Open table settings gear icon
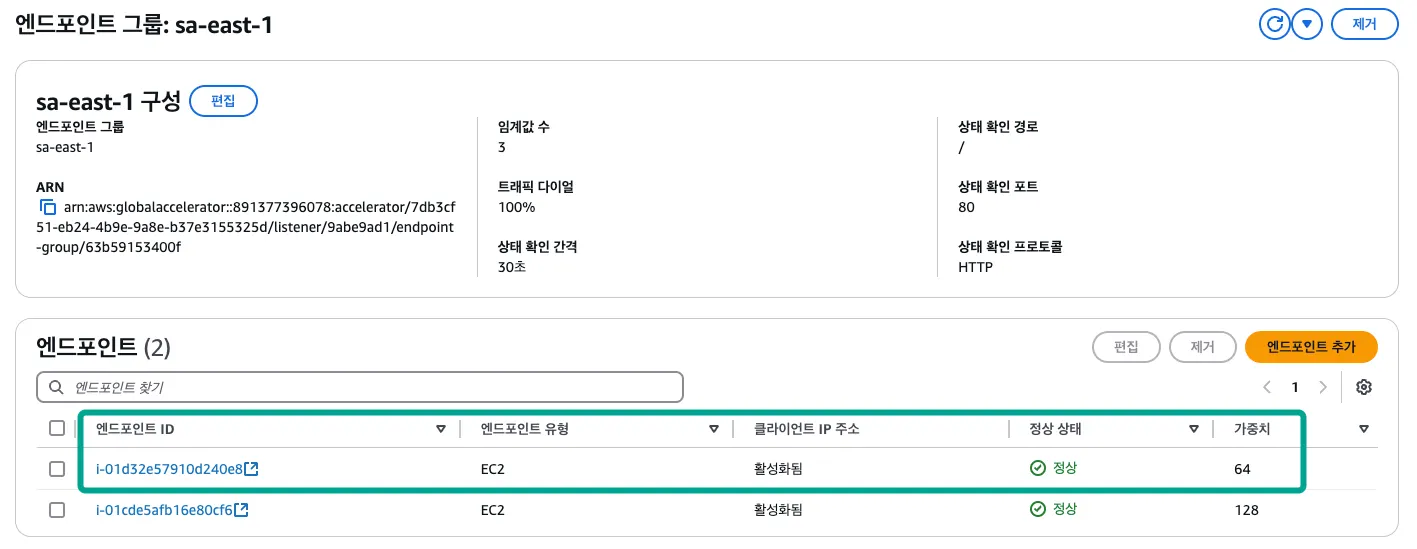Image resolution: width=1417 pixels, height=549 pixels. click(x=1363, y=388)
